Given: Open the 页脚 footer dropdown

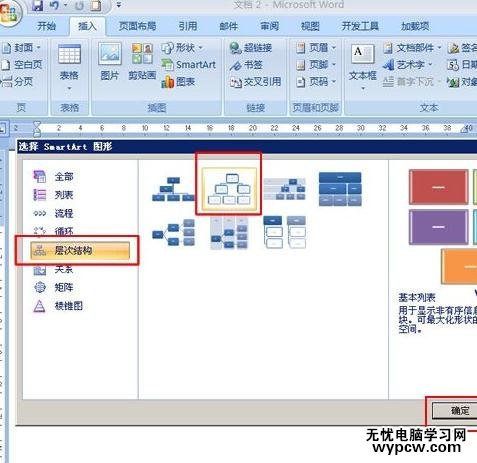Looking at the screenshot, I should (x=316, y=65).
